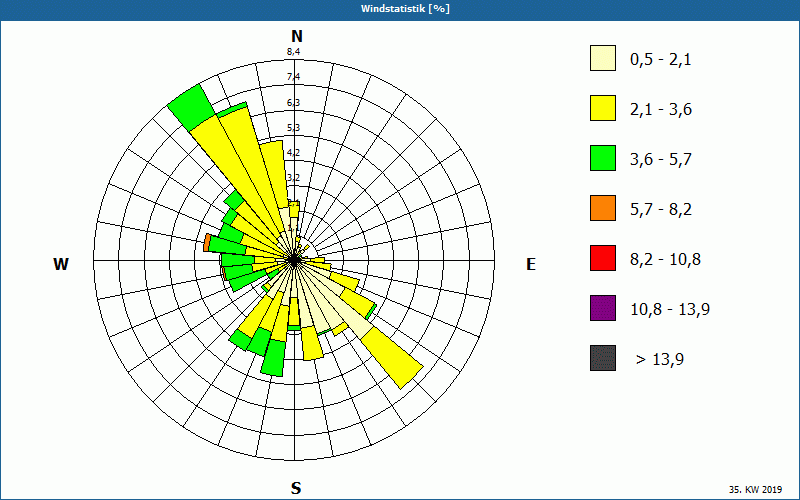The width and height of the screenshot is (800, 500).
Task: Click the legend label "5,7 - 8,2"
Action: click(661, 210)
